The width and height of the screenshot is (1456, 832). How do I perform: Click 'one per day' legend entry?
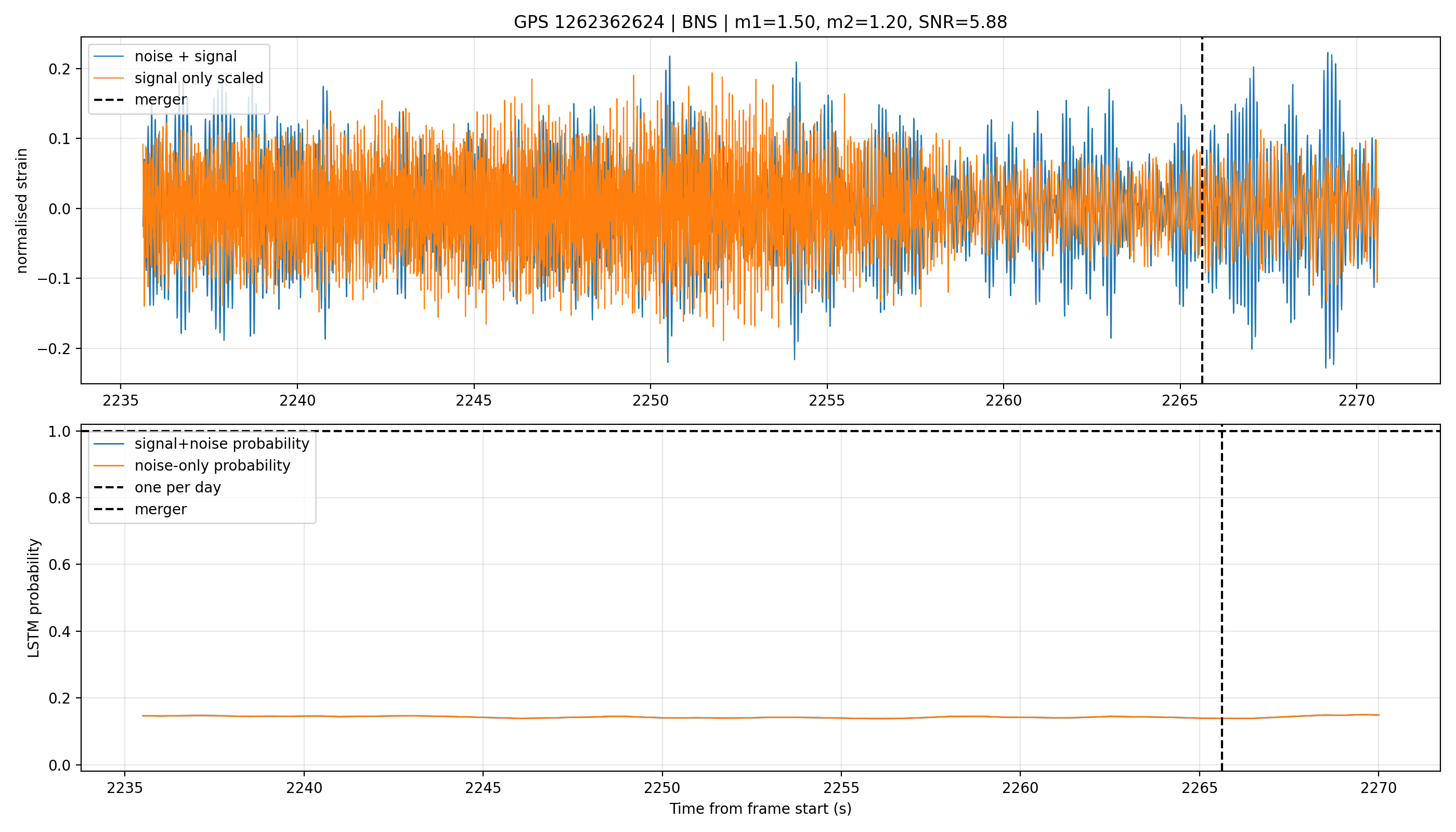(178, 487)
